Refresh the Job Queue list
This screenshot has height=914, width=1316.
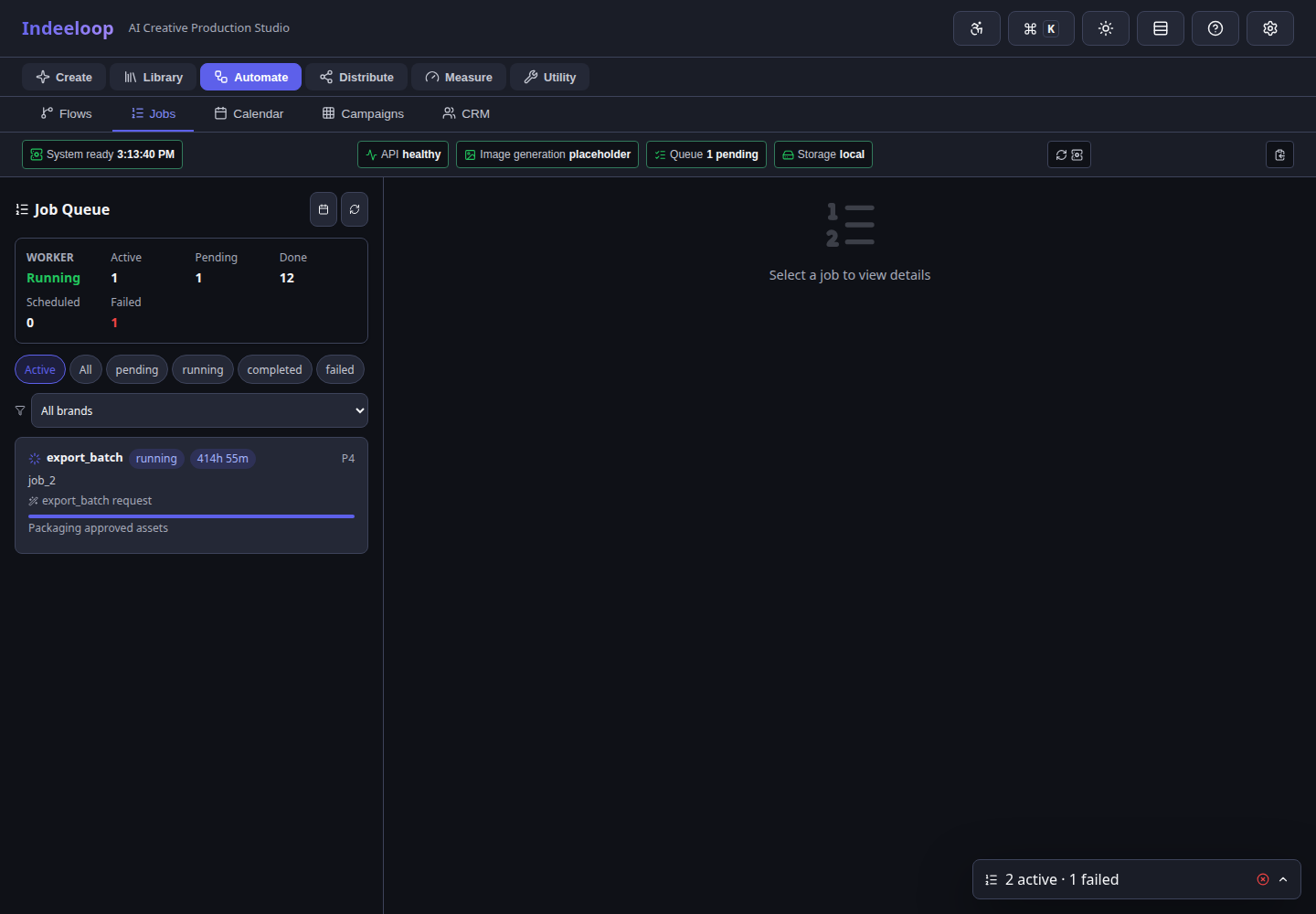point(355,209)
